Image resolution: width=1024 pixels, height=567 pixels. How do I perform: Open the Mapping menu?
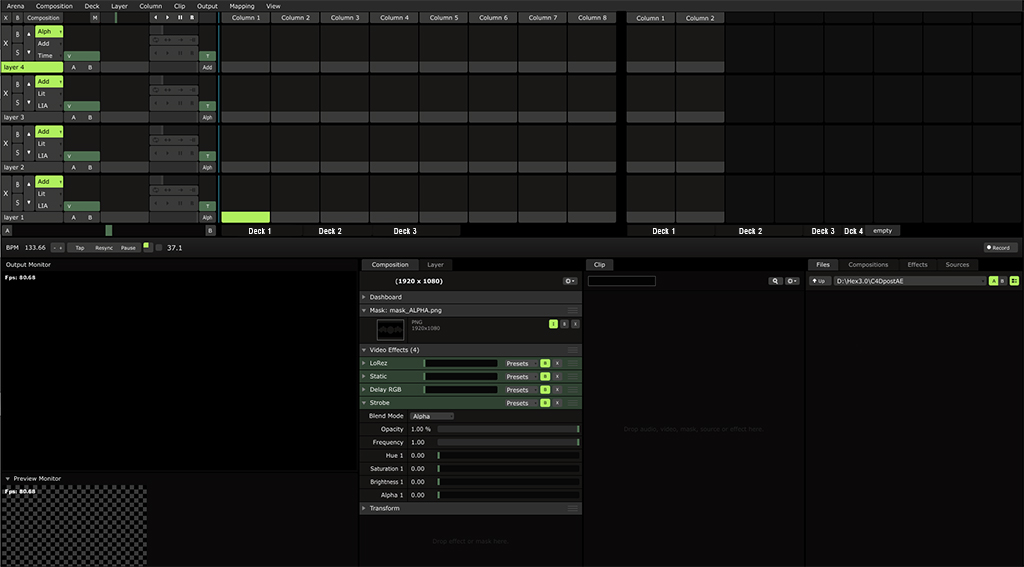242,6
